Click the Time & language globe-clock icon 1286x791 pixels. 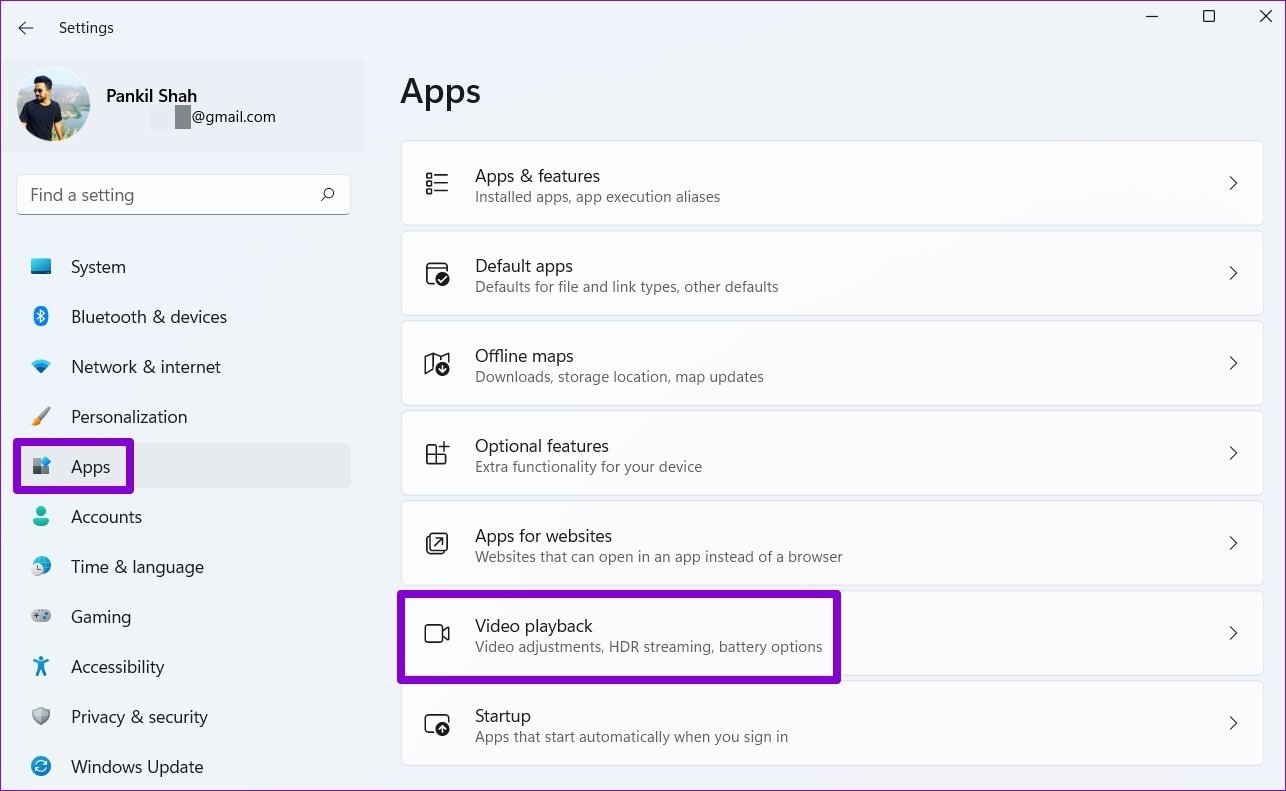[41, 567]
